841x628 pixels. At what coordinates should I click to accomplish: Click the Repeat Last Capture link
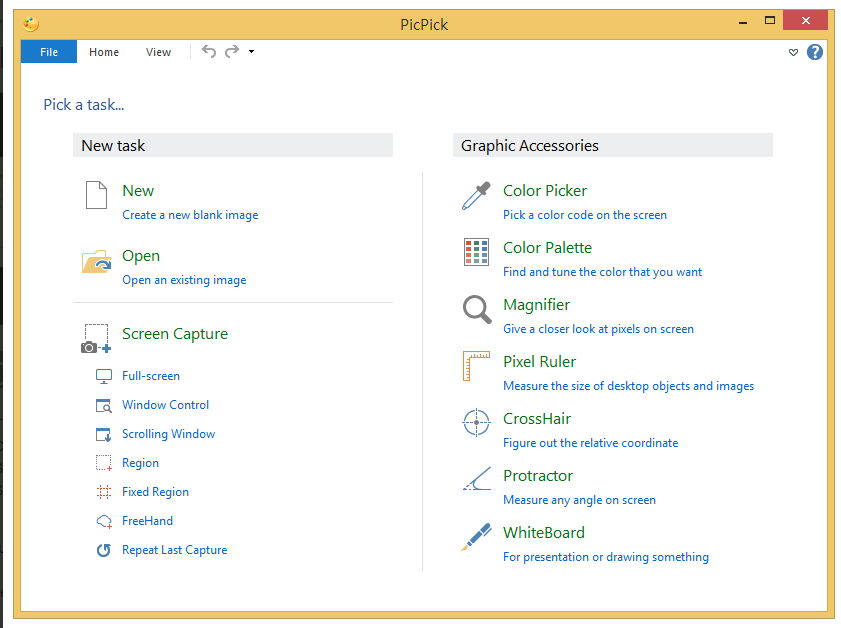(175, 550)
